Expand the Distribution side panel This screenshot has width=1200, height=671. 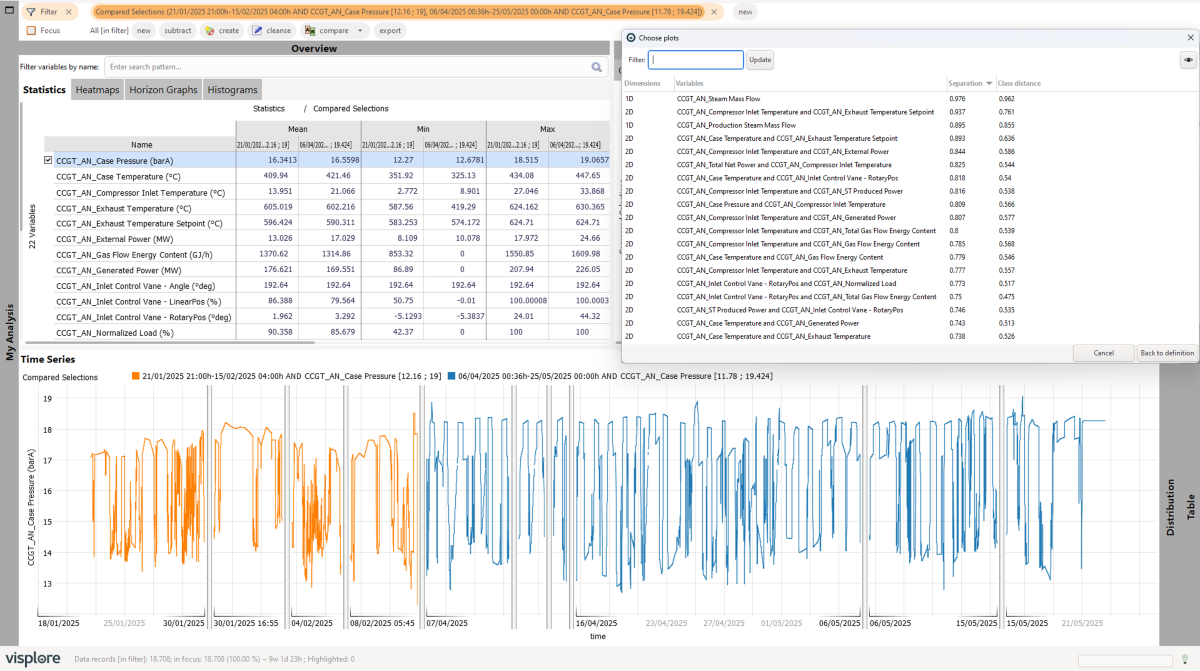tap(1170, 507)
